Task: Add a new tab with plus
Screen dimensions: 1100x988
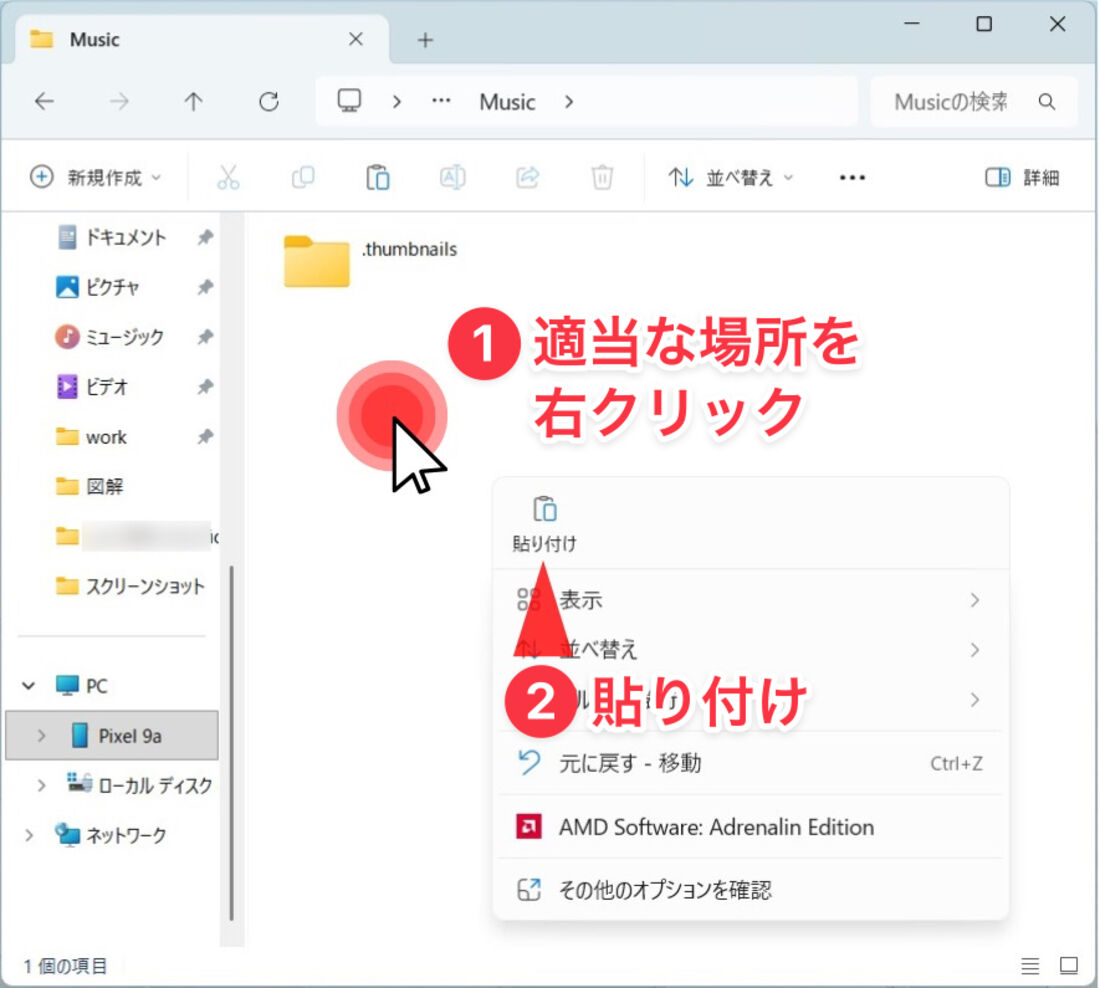Action: click(x=425, y=40)
